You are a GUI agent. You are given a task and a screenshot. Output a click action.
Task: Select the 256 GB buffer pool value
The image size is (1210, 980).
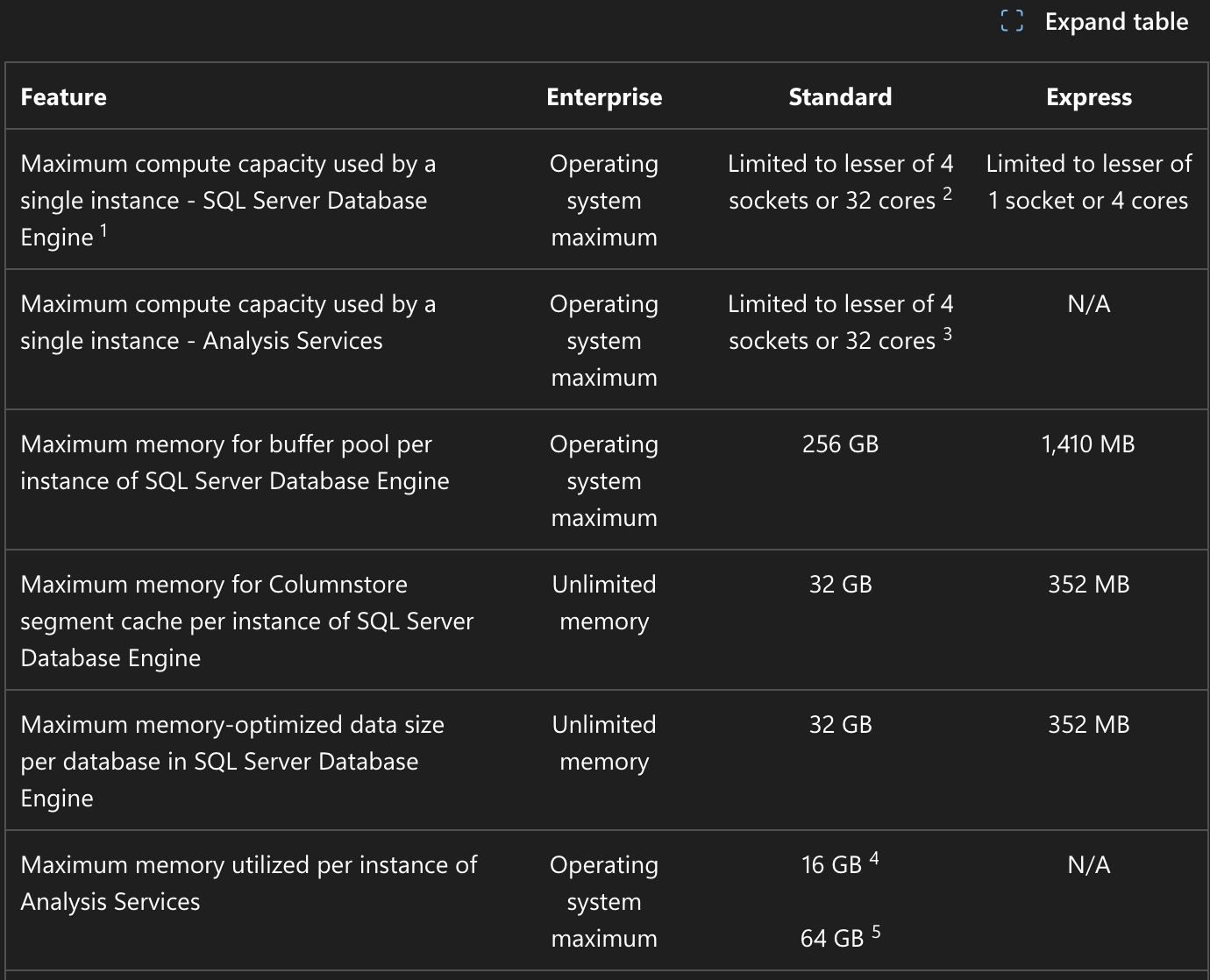coord(840,444)
